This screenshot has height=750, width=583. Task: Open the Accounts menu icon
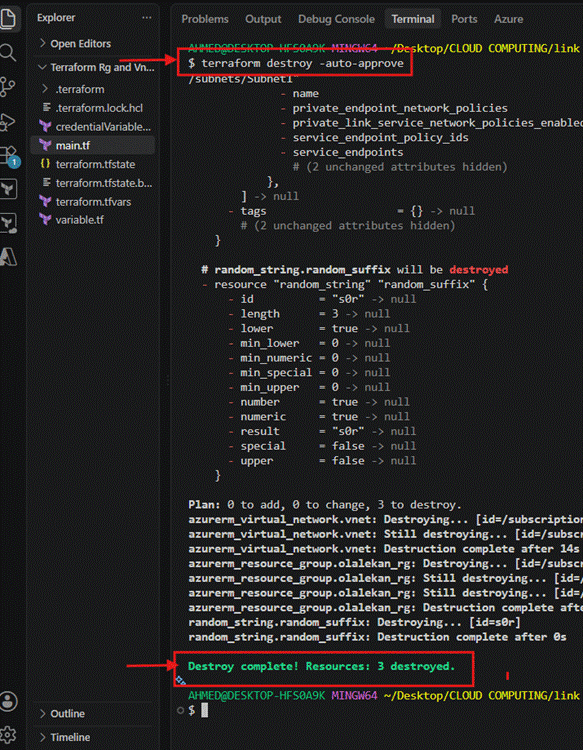(8, 702)
